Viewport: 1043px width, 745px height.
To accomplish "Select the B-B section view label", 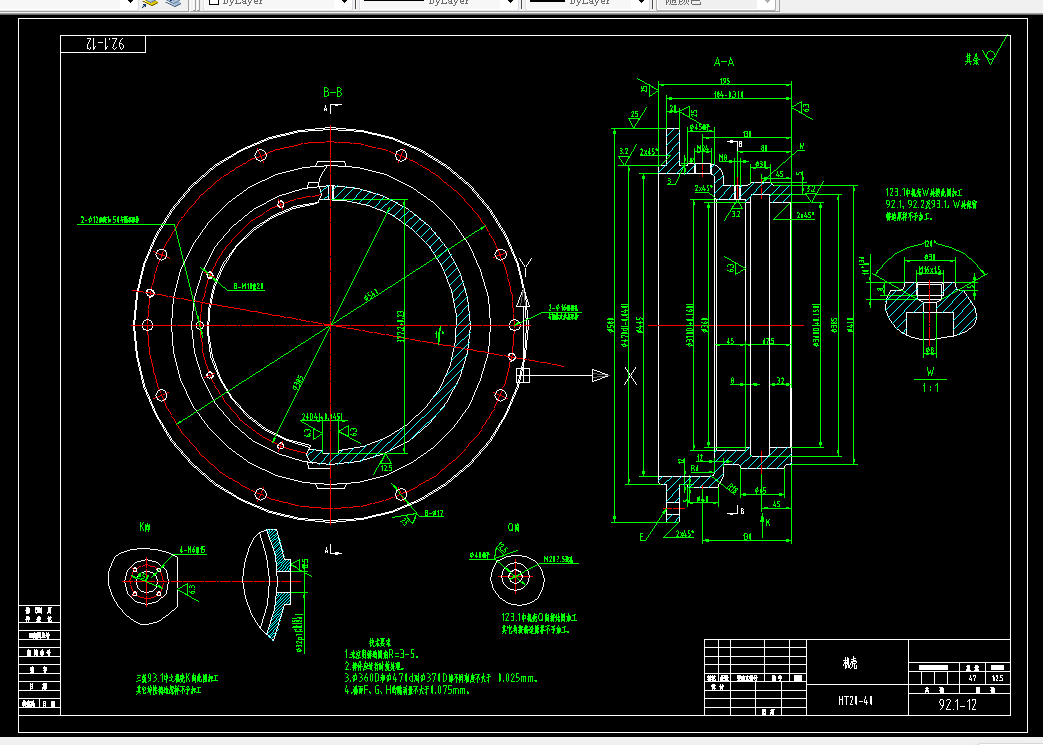I will click(x=333, y=92).
